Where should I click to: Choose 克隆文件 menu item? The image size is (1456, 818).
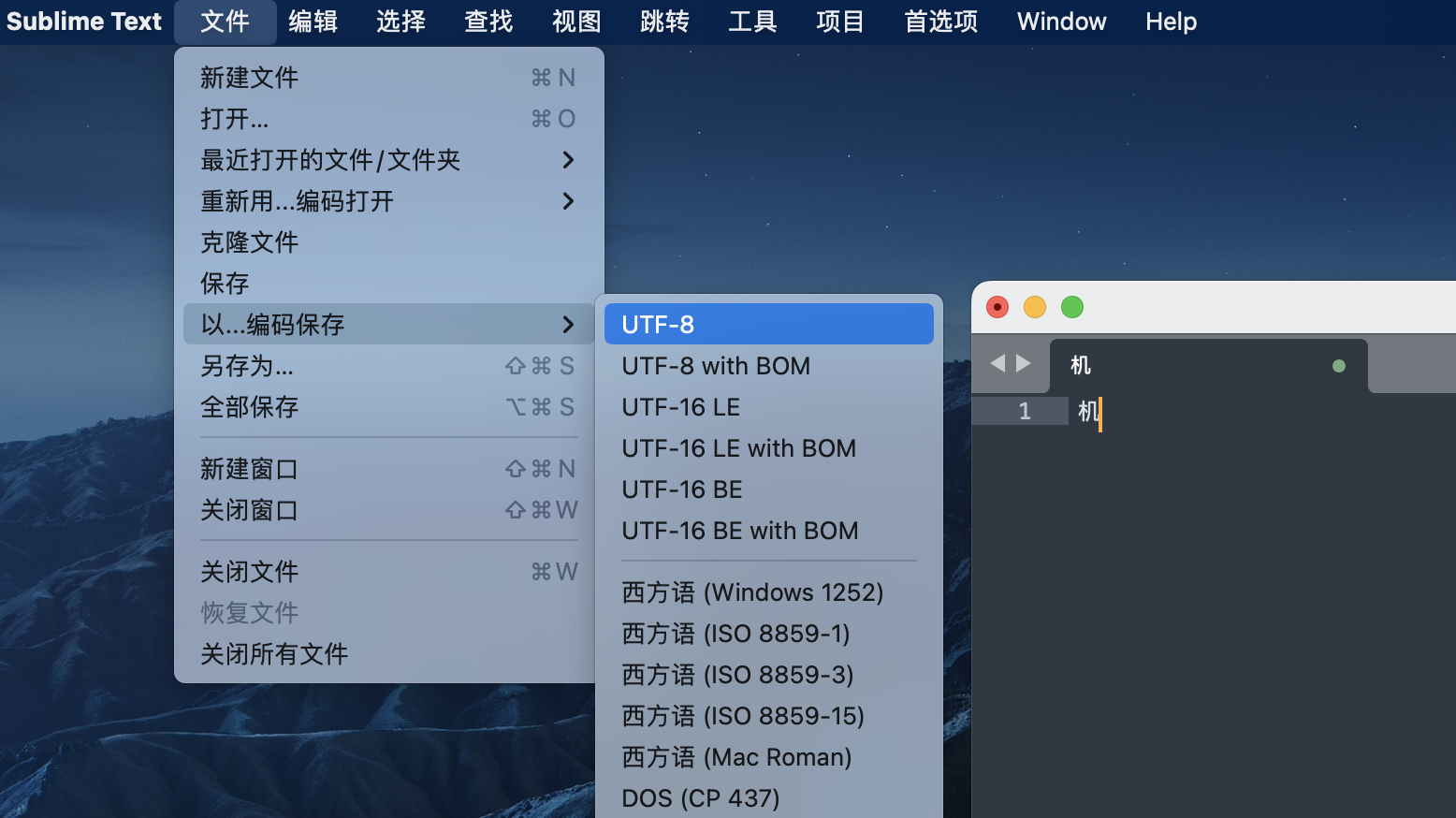pos(388,242)
